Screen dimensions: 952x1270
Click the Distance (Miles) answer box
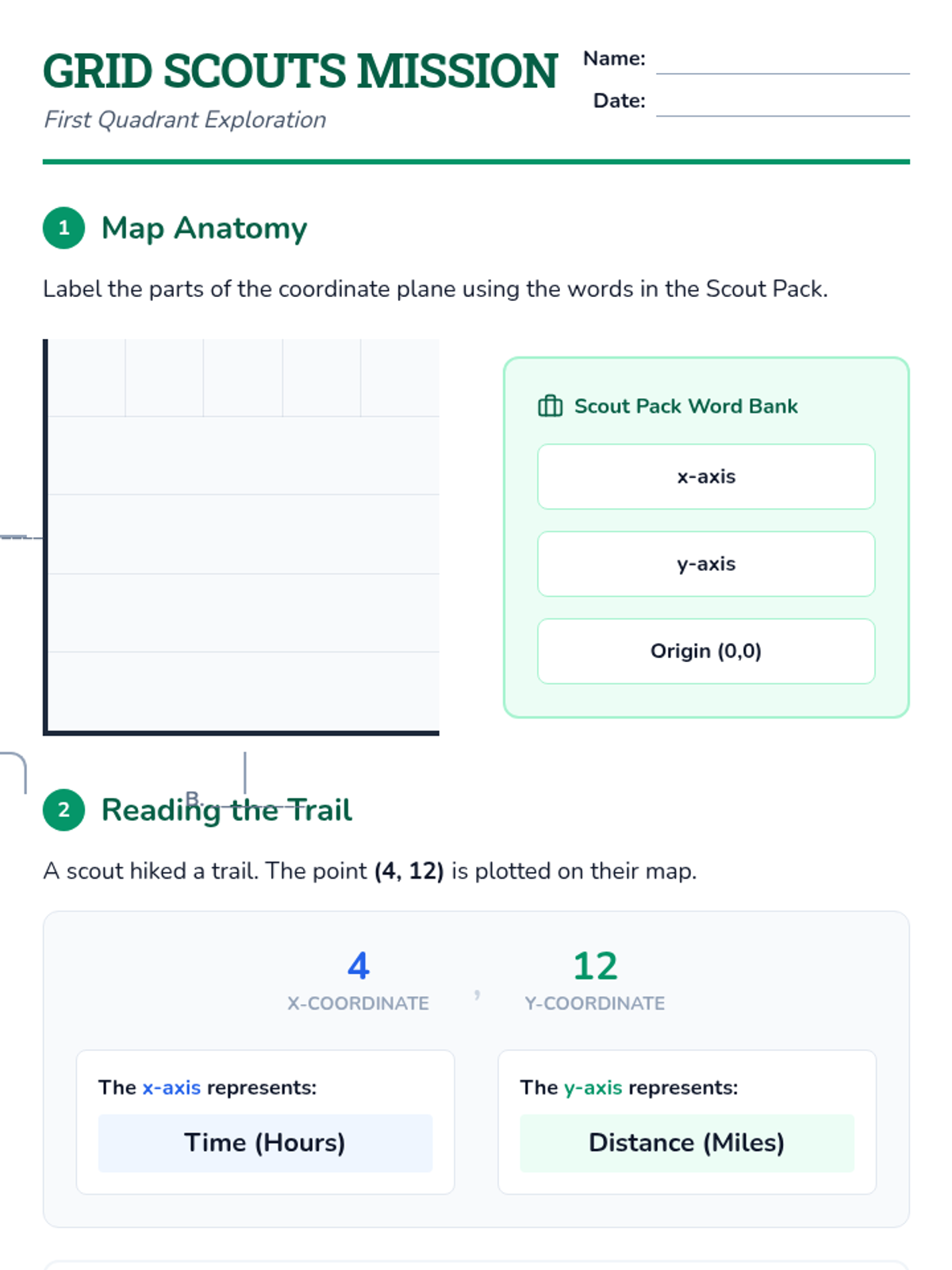coord(687,1143)
